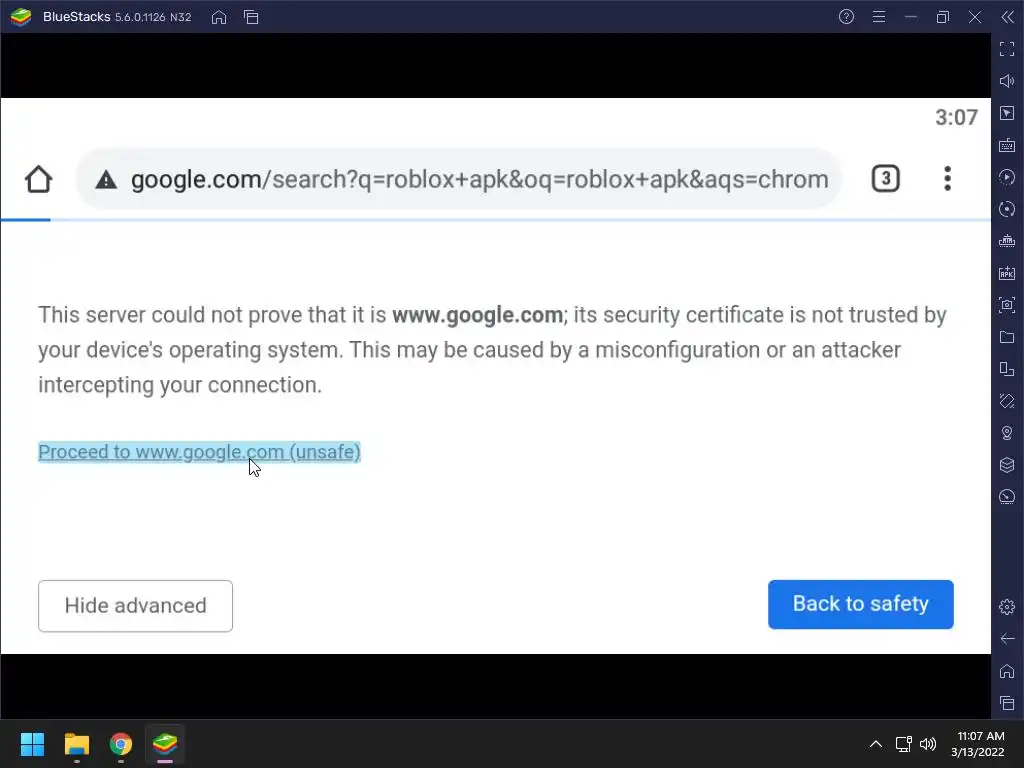Show hidden tray icons chevron

coord(876,744)
